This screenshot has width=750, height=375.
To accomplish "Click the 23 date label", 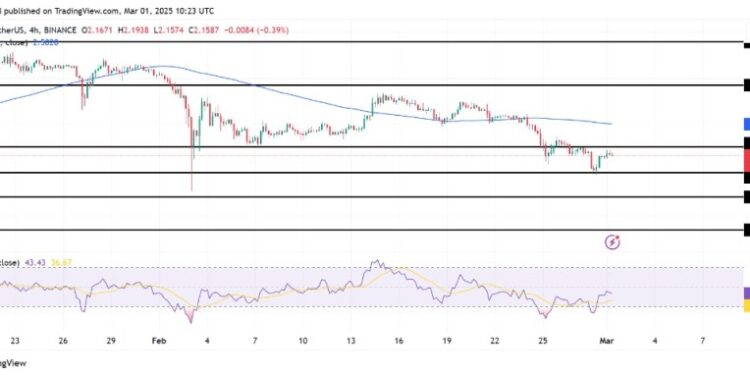I will click(15, 341).
